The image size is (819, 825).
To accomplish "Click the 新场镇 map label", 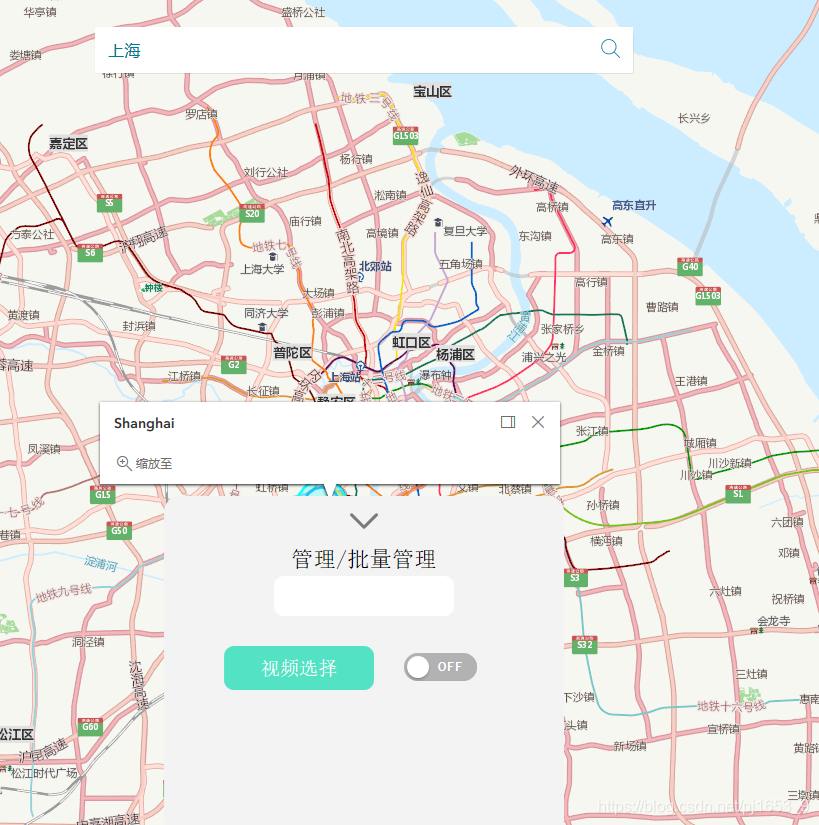I will tap(630, 746).
